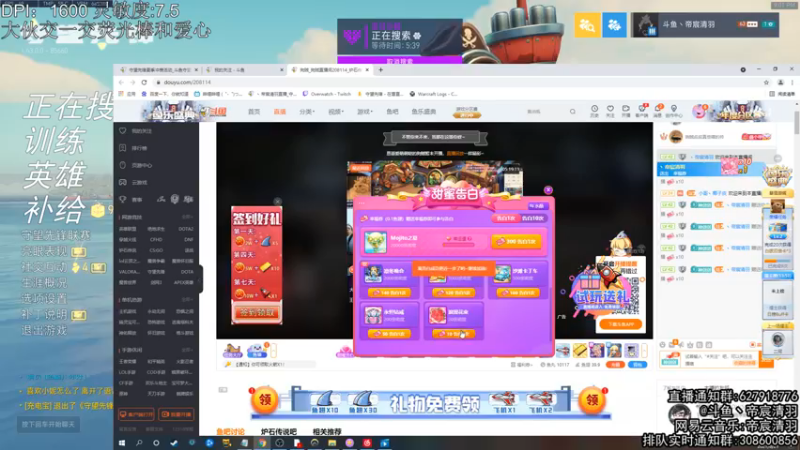800x450 pixels.
Task: Open the 鱼吧 nav item
Action: tap(392, 112)
